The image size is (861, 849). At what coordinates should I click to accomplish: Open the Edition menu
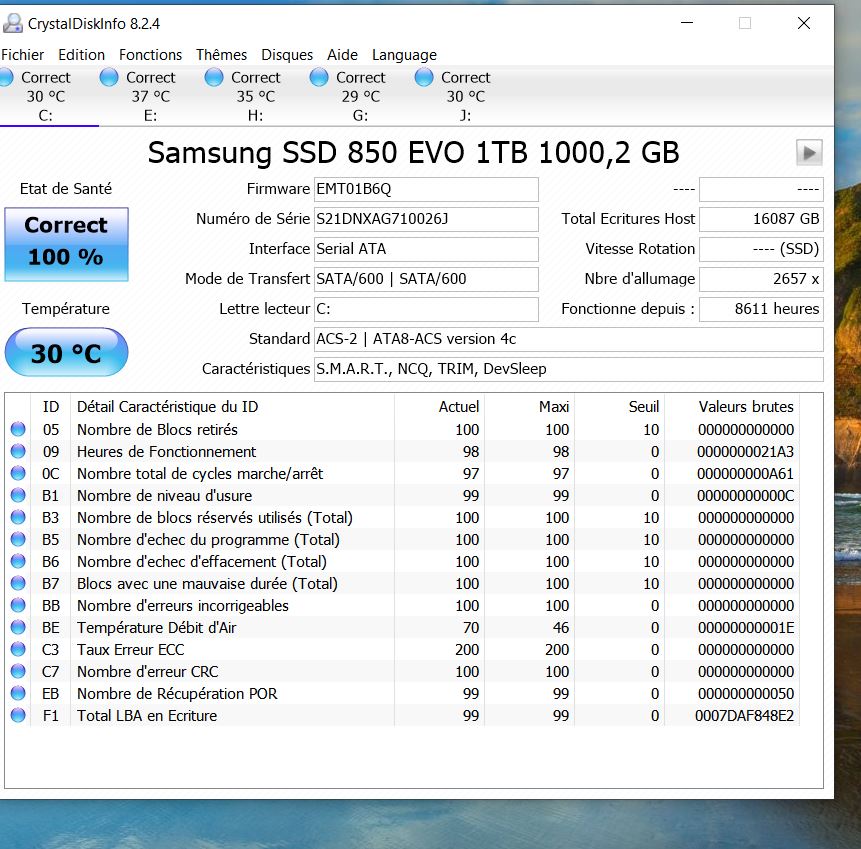click(x=81, y=55)
